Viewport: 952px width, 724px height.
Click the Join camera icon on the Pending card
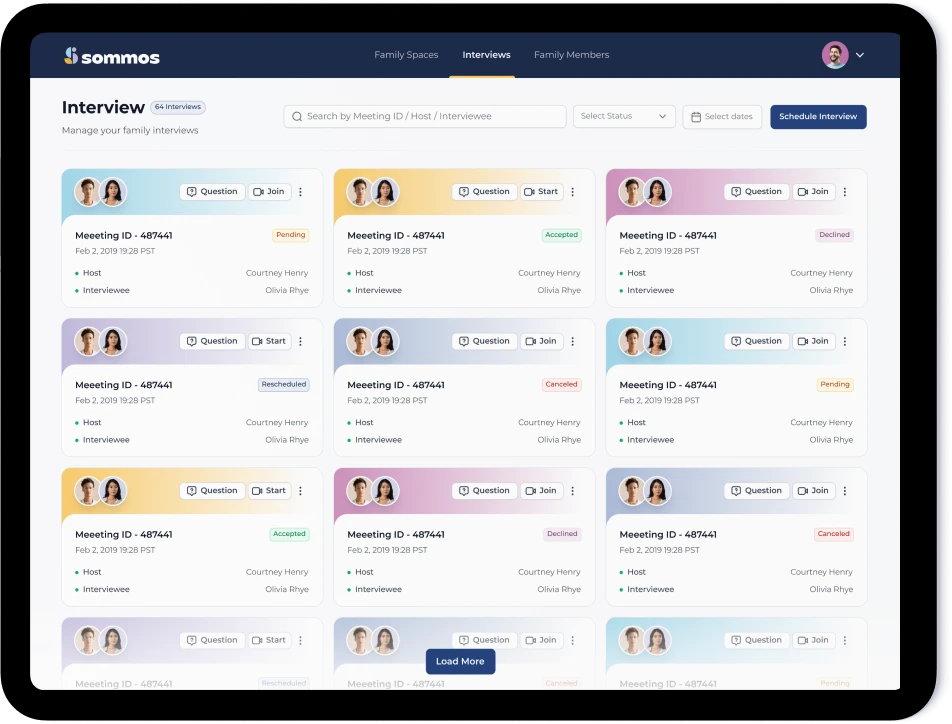click(x=257, y=191)
